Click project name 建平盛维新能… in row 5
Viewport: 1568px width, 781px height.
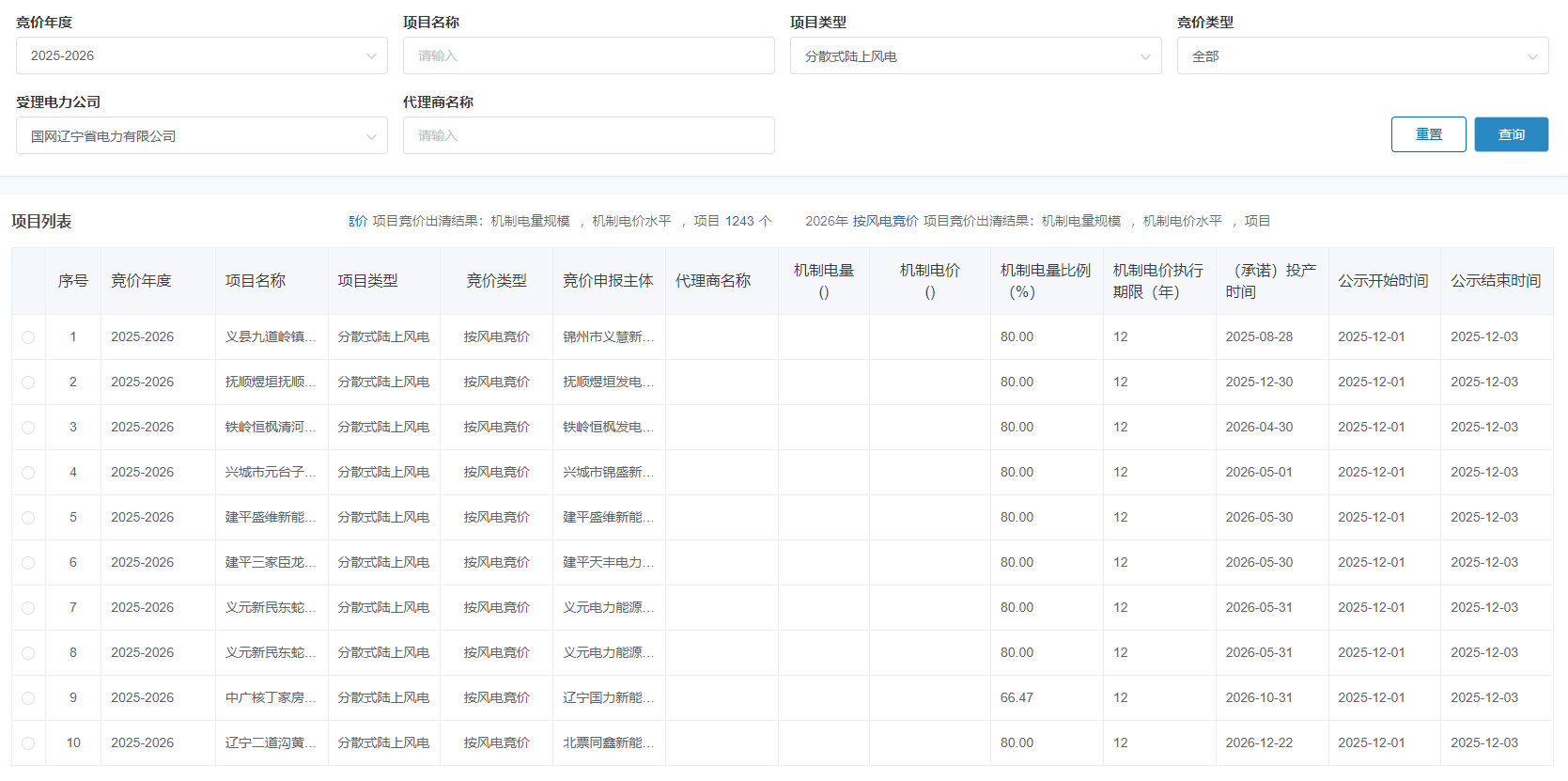(x=271, y=518)
